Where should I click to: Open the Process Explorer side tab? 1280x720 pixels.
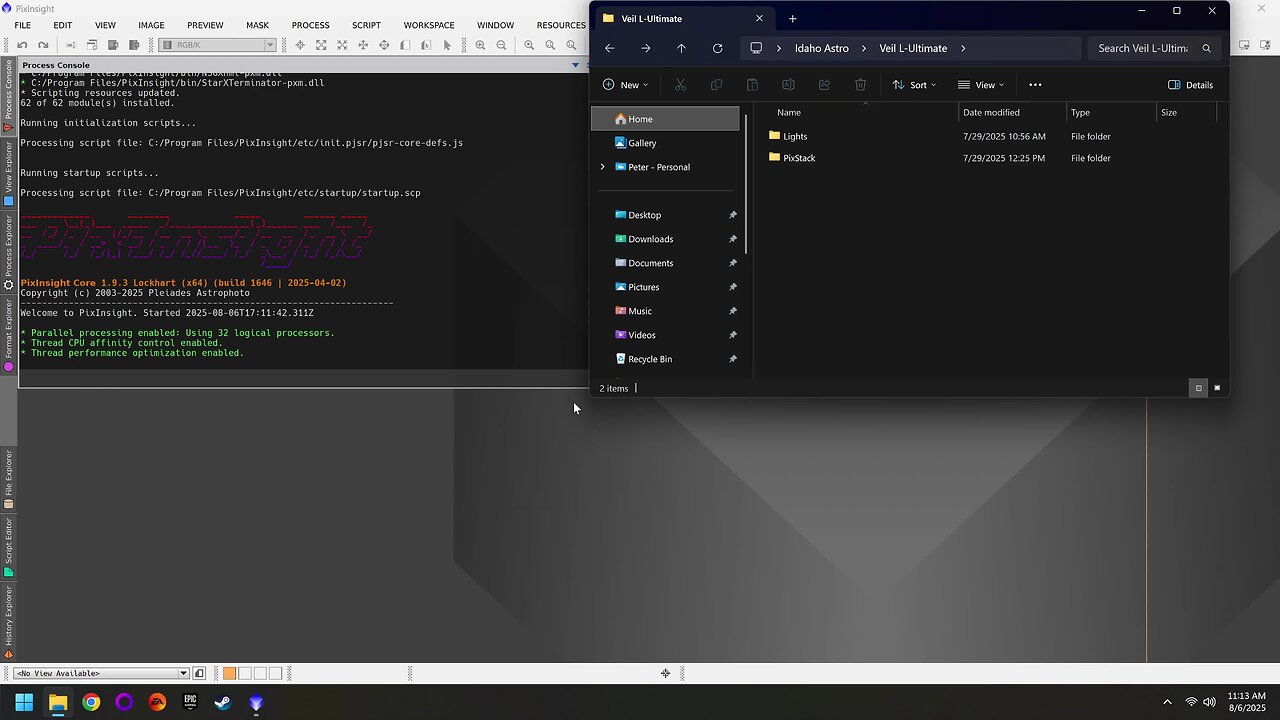[9, 252]
